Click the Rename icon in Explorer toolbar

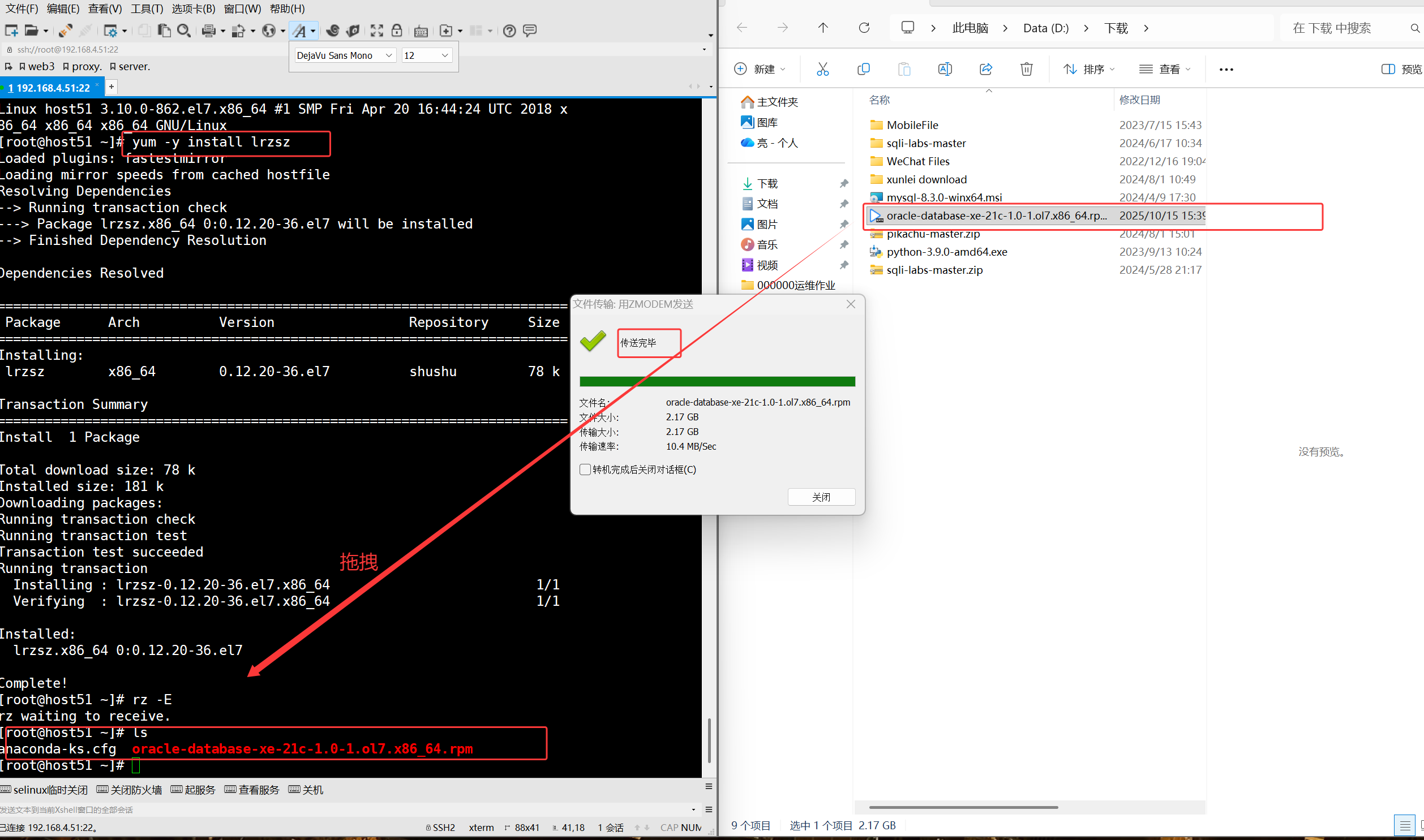tap(945, 68)
